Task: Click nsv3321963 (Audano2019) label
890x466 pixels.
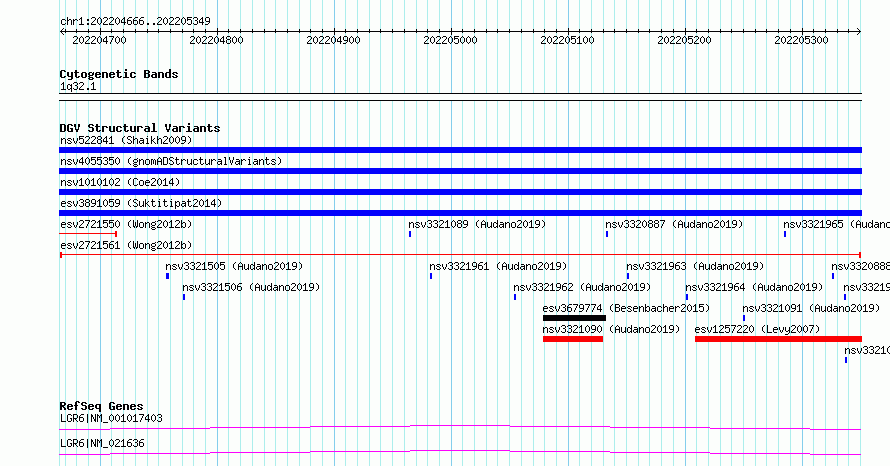Action: click(x=695, y=266)
